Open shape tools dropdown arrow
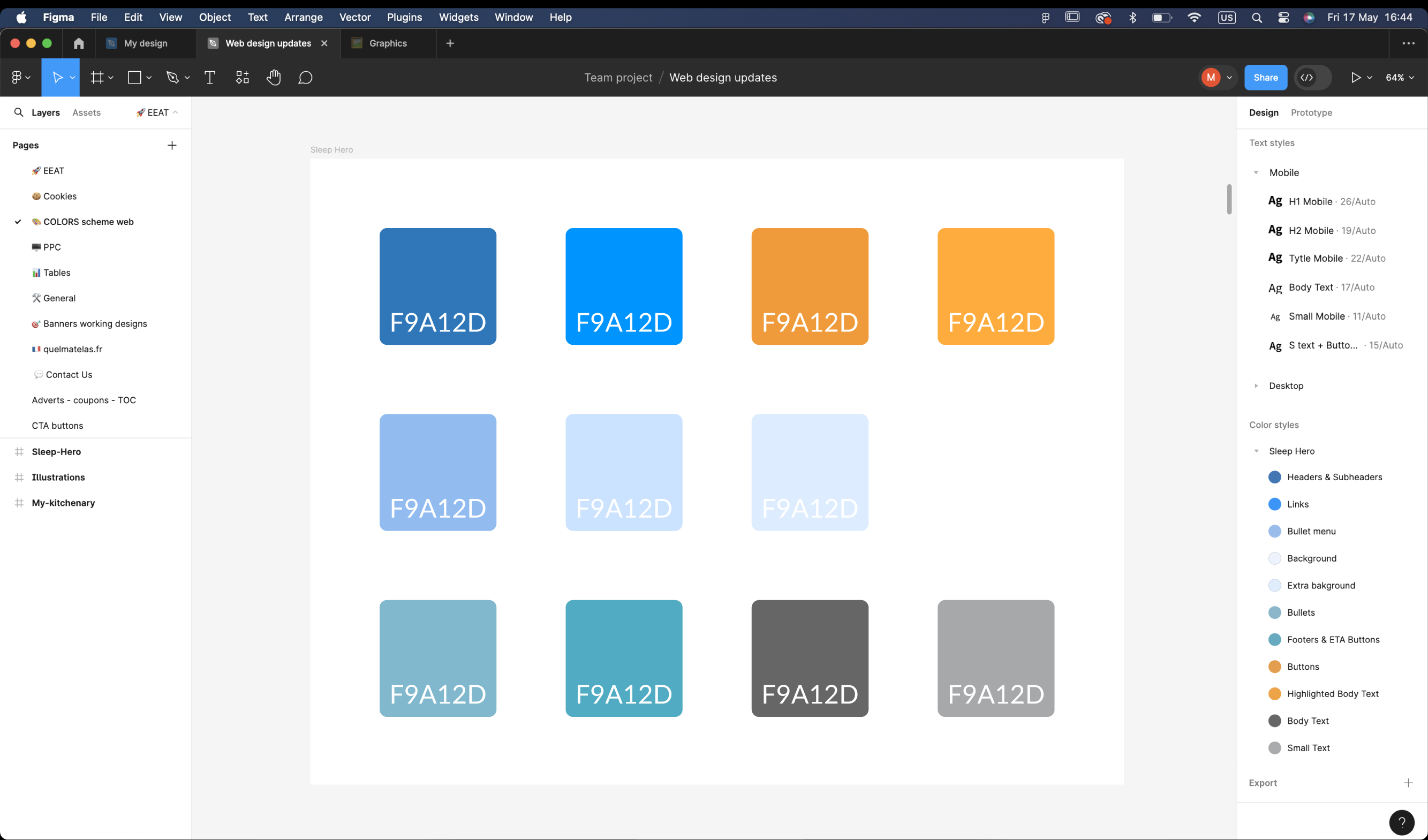 (149, 78)
